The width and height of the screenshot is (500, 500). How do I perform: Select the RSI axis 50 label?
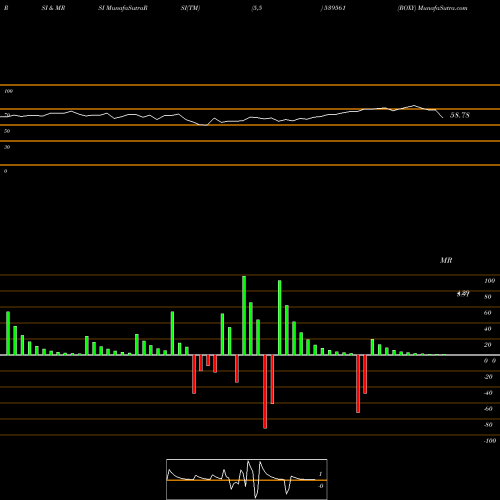[7, 131]
